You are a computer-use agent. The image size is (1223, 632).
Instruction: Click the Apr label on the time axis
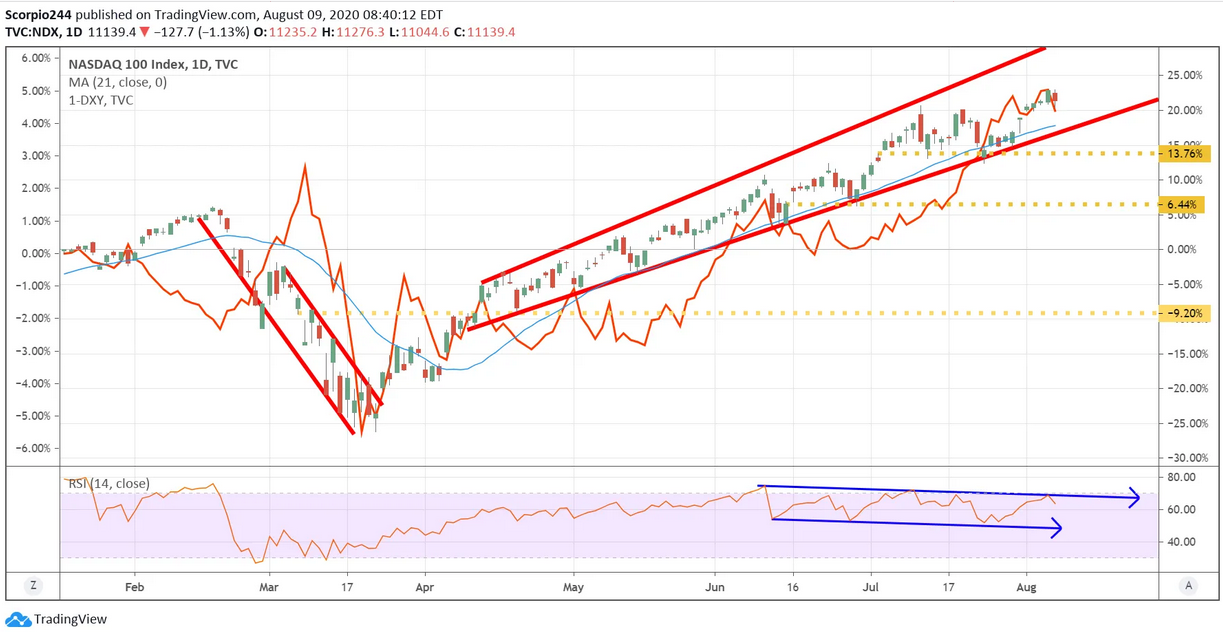425,586
